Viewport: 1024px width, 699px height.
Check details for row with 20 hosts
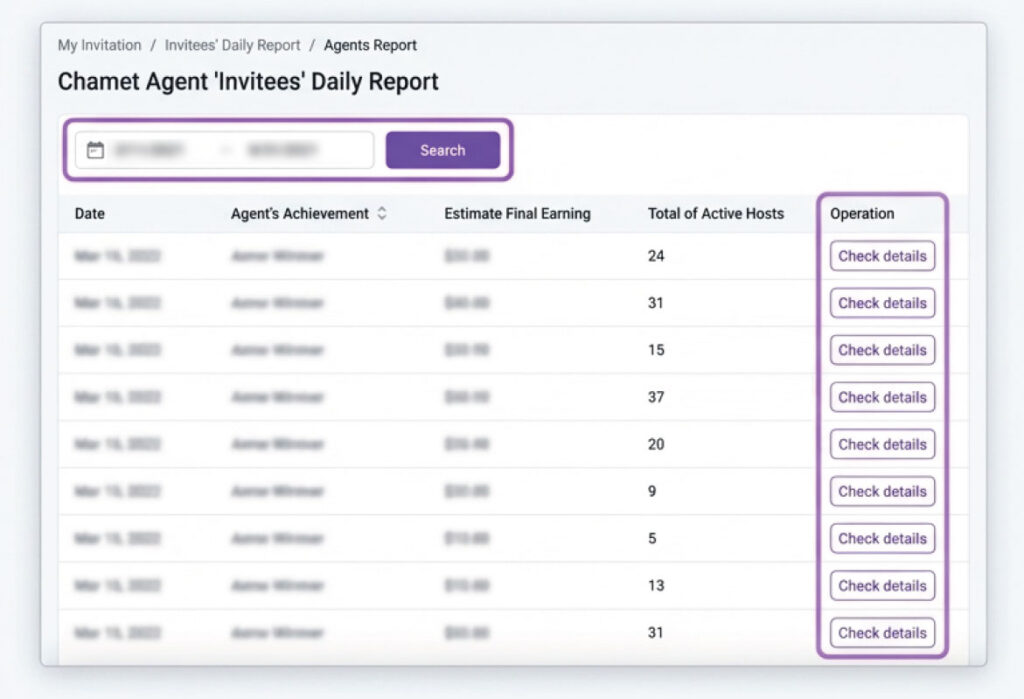882,444
